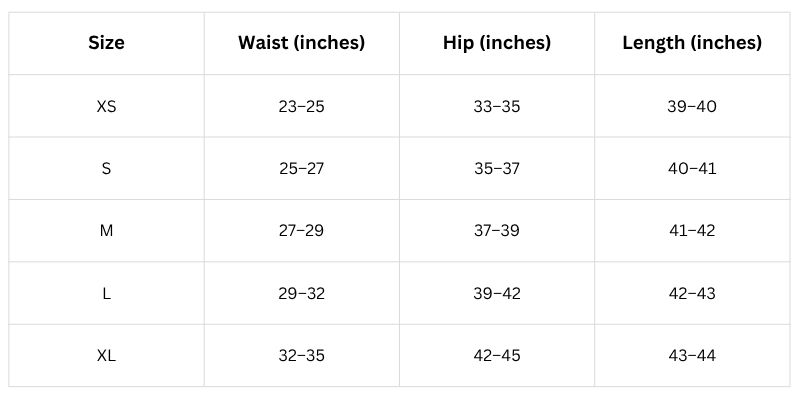This screenshot has width=800, height=400.
Task: Select the Length (inches) column header
Action: pos(692,43)
